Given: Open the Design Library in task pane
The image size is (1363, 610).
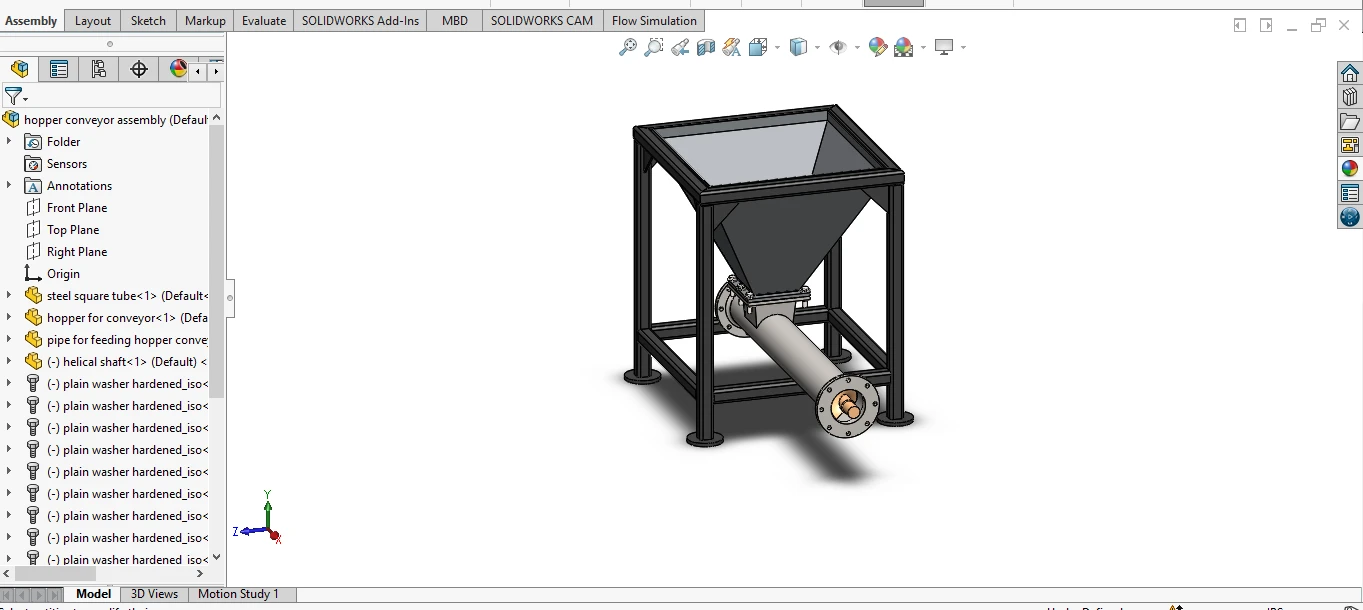Looking at the screenshot, I should [x=1350, y=97].
